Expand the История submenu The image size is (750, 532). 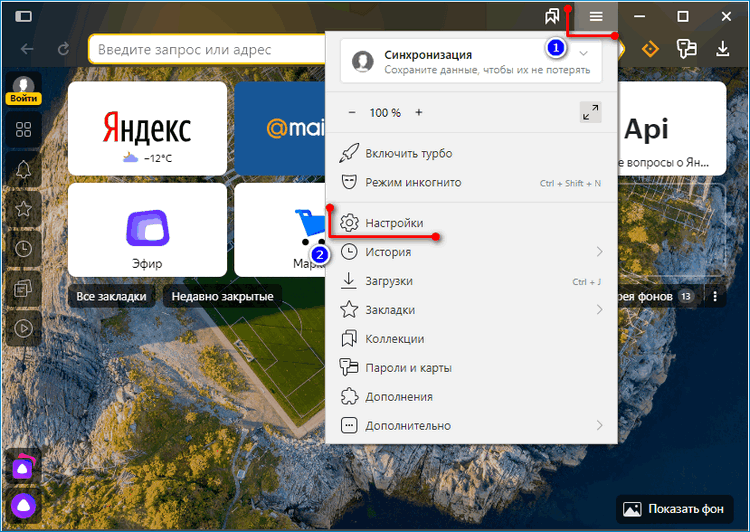599,251
